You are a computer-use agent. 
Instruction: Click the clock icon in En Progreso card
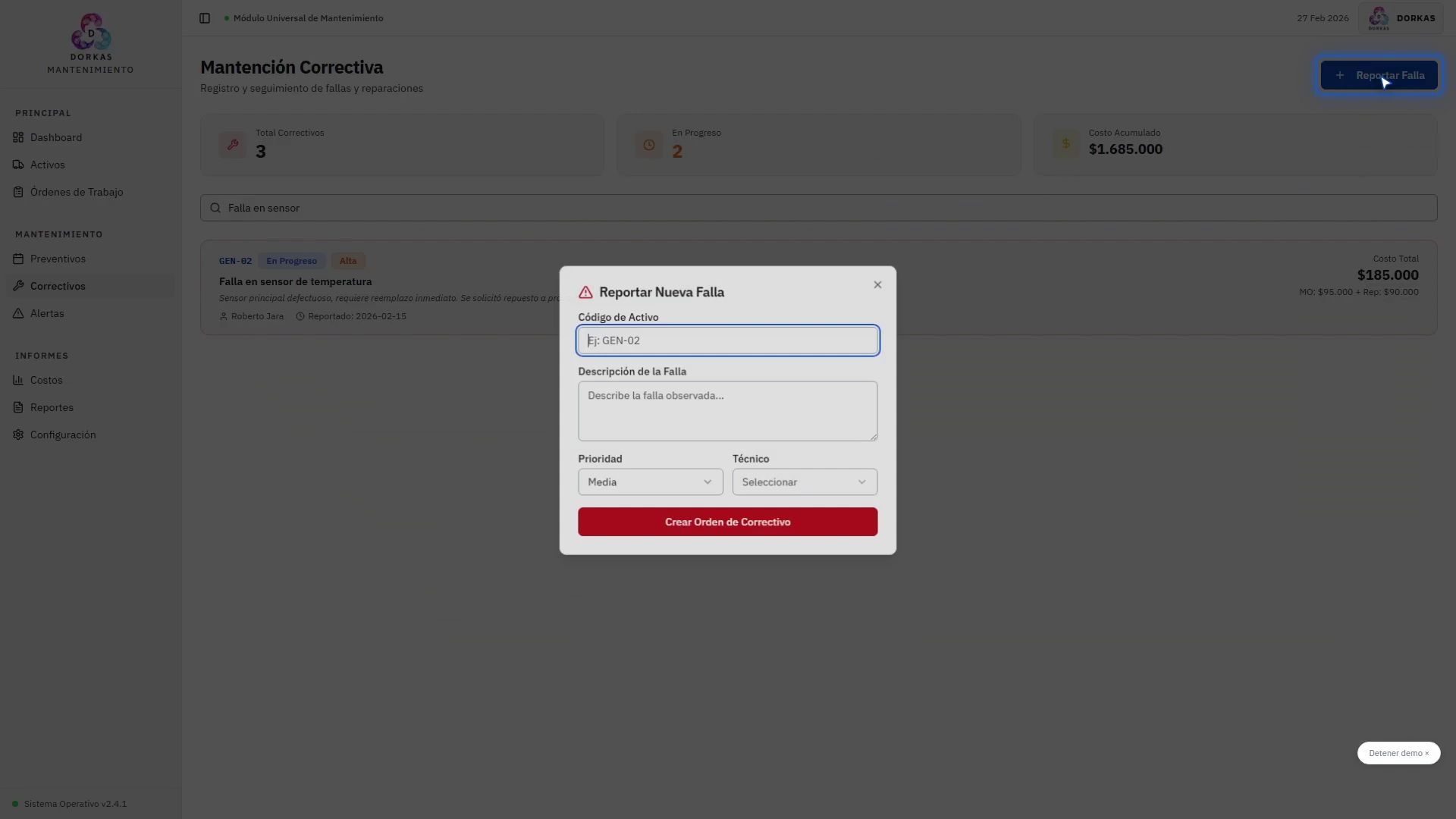[x=649, y=145]
